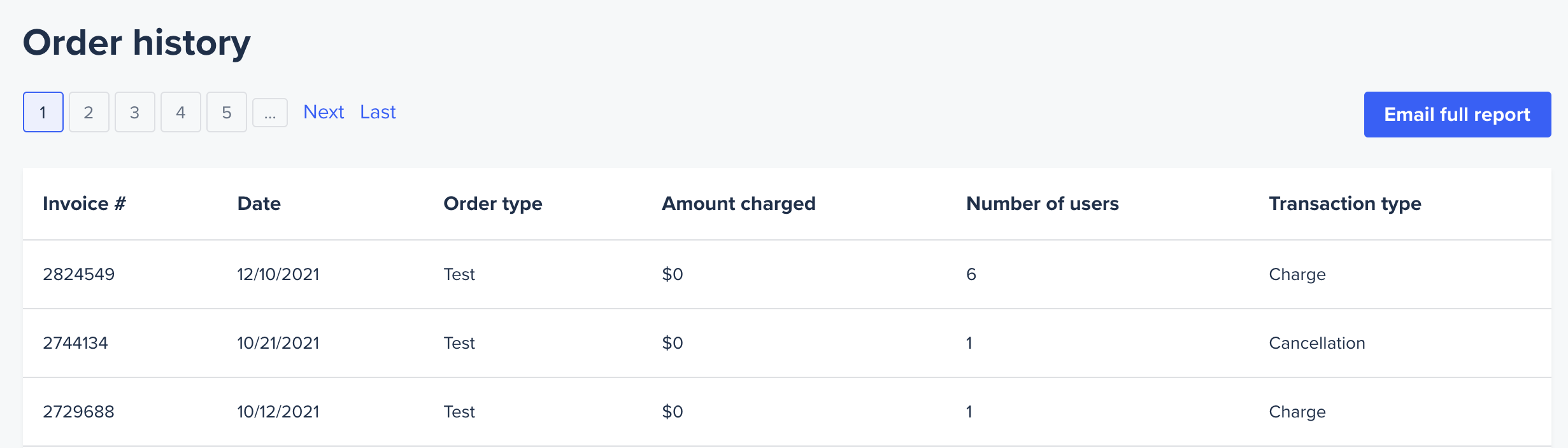Select page 4 in pagination

(181, 113)
